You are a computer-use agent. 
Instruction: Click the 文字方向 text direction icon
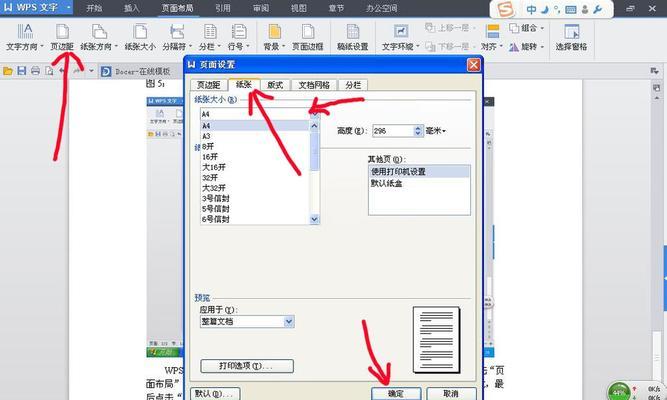25,32
